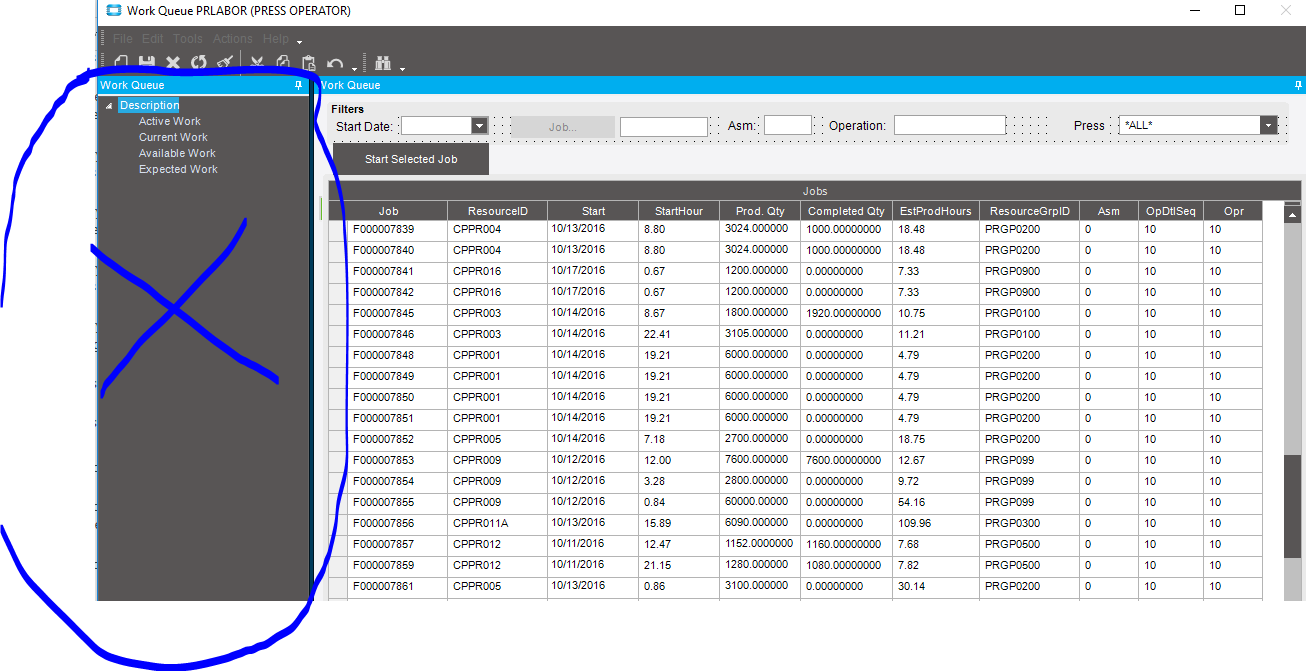Click the Clear brush icon
This screenshot has width=1306, height=671.
click(x=225, y=63)
